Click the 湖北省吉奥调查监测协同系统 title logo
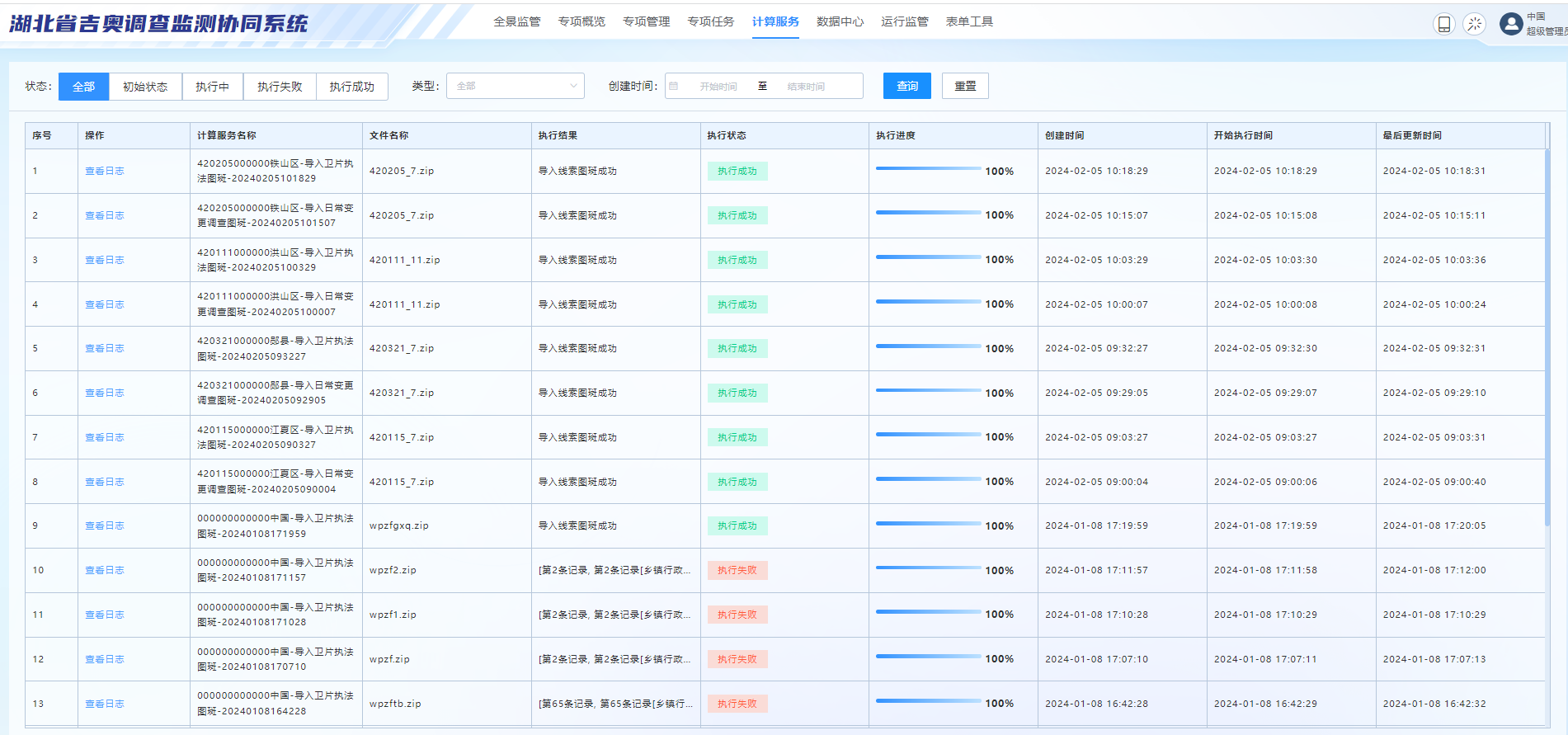1568x735 pixels. [x=158, y=23]
